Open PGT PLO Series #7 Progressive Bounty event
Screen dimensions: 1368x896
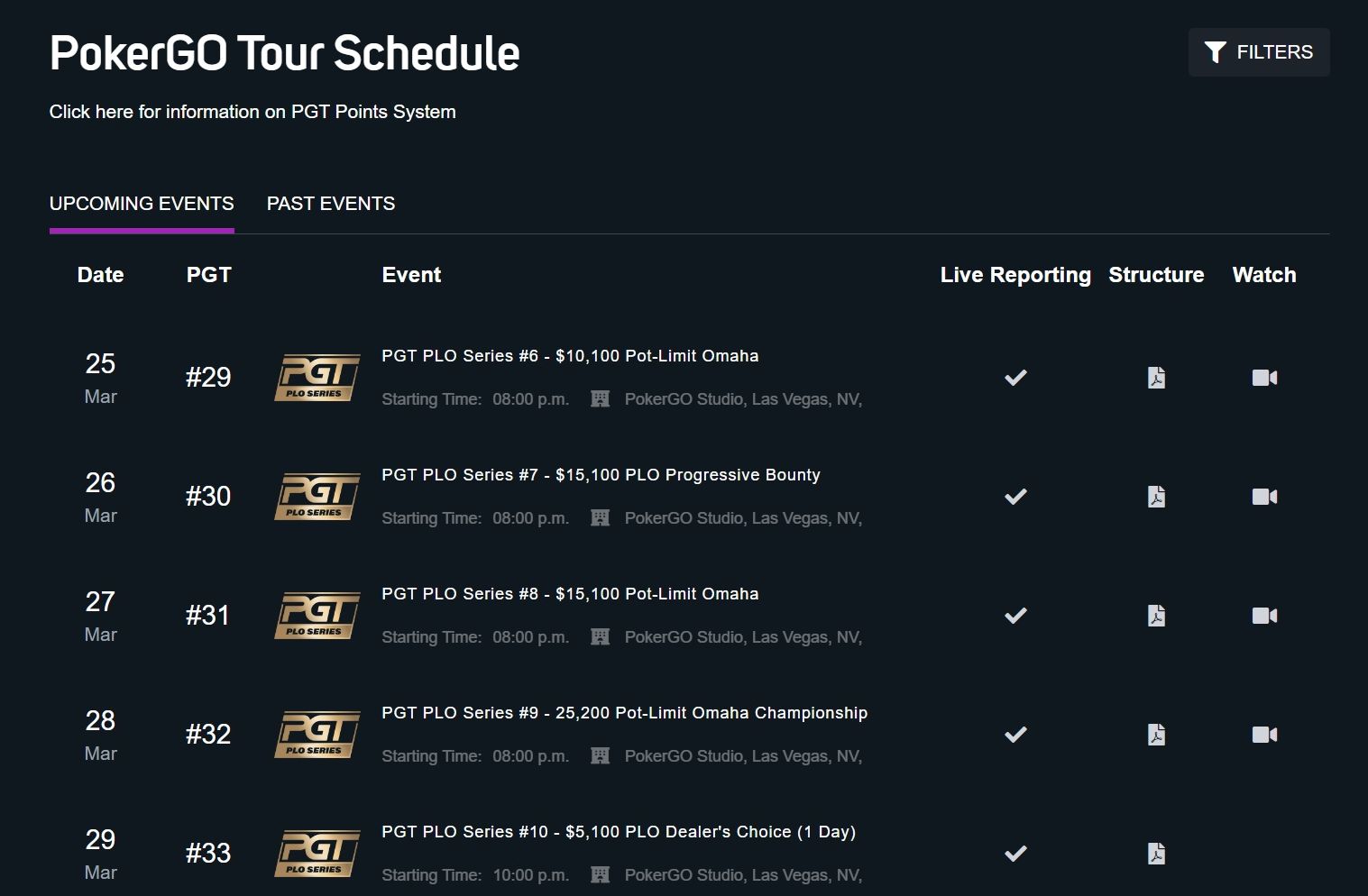click(601, 475)
